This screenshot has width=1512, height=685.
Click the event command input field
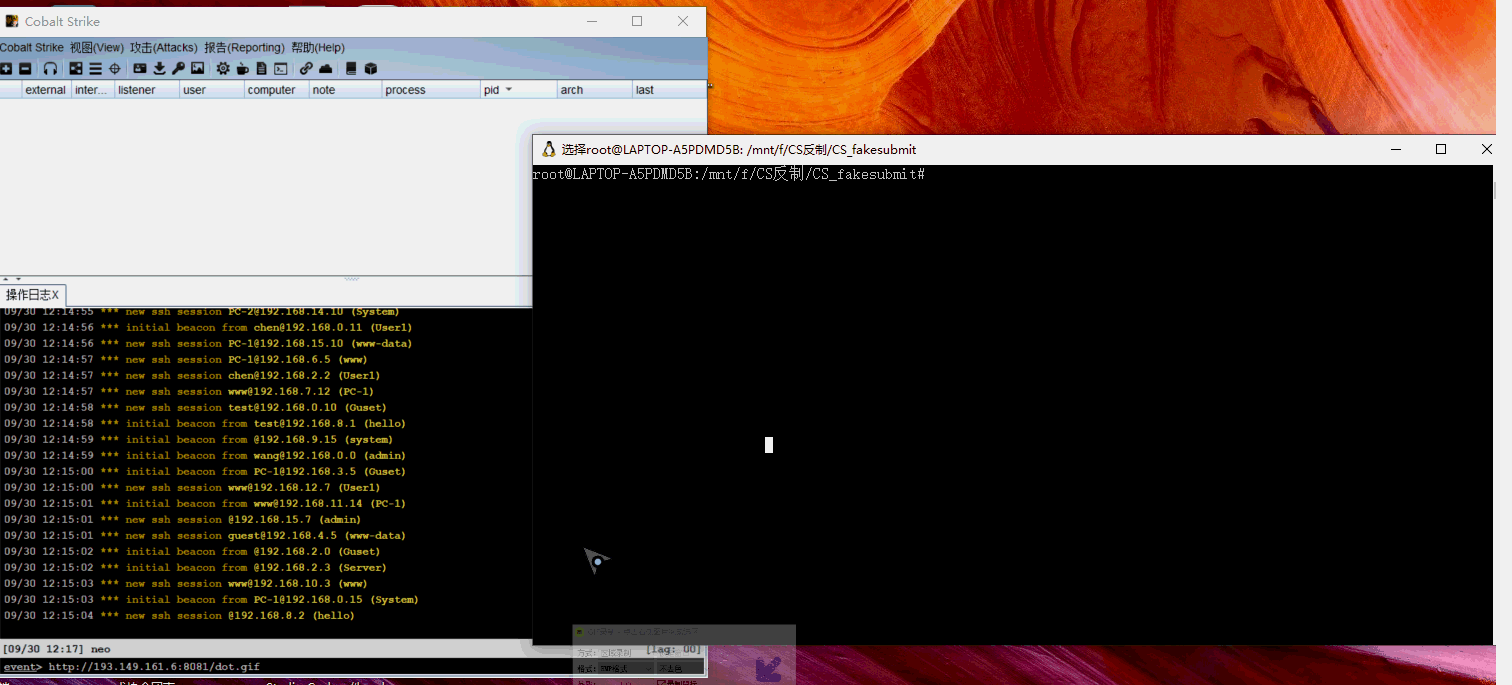tap(300, 666)
